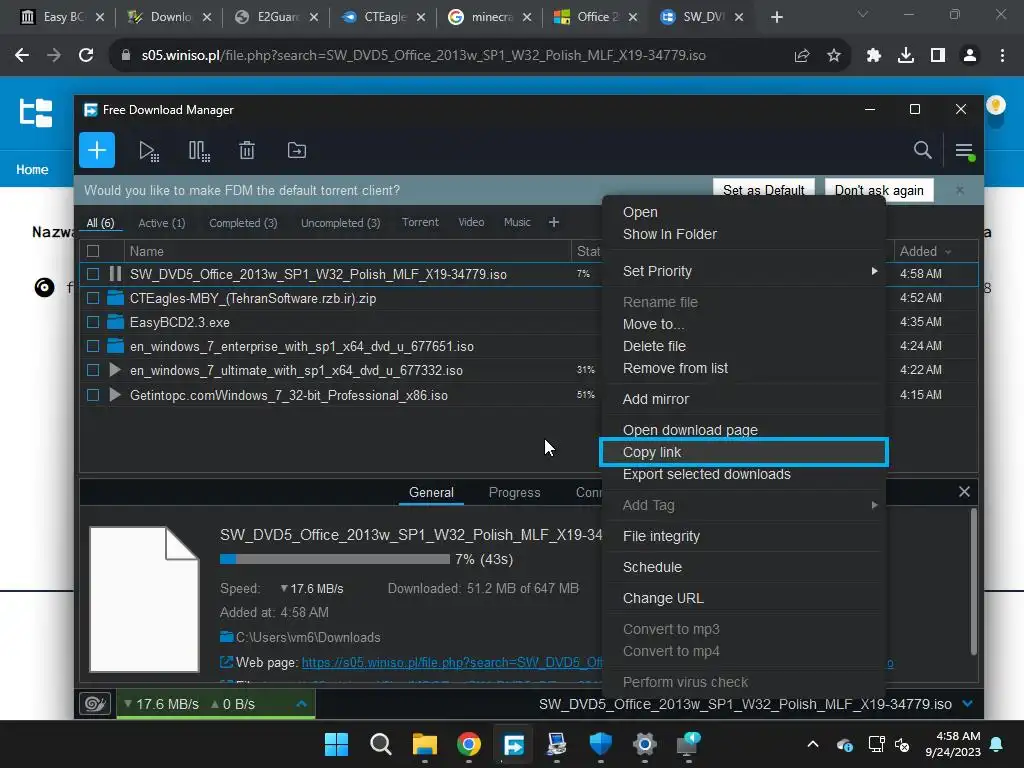This screenshot has height=768, width=1024.
Task: Click the share page icon in address bar
Action: pyautogui.click(x=802, y=56)
